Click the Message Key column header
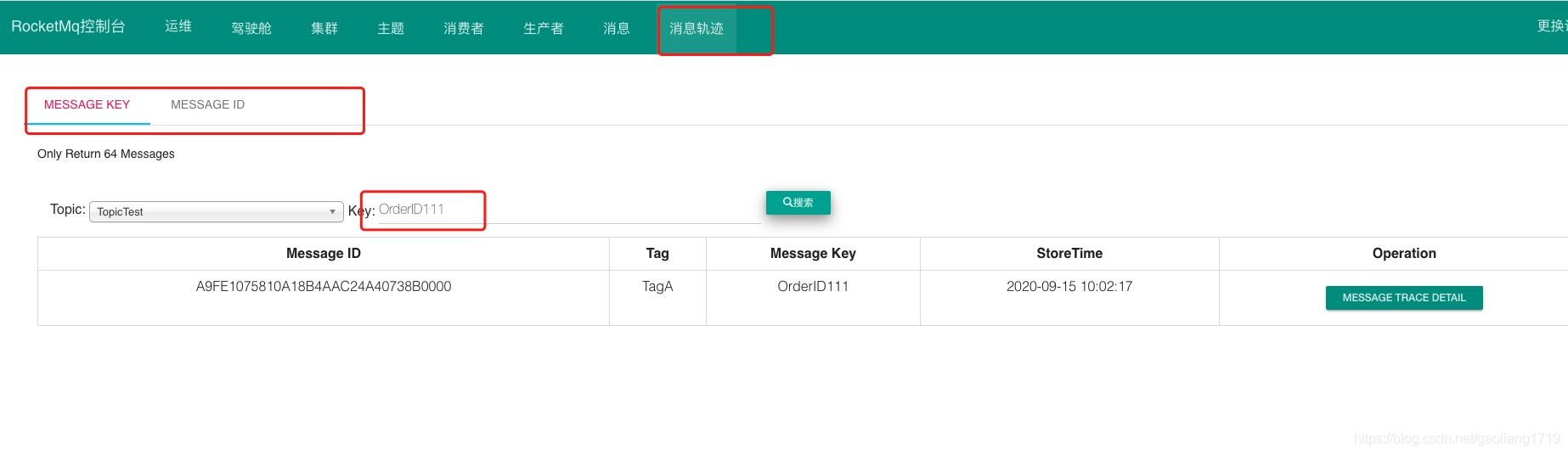Image resolution: width=1568 pixels, height=454 pixels. tap(812, 254)
